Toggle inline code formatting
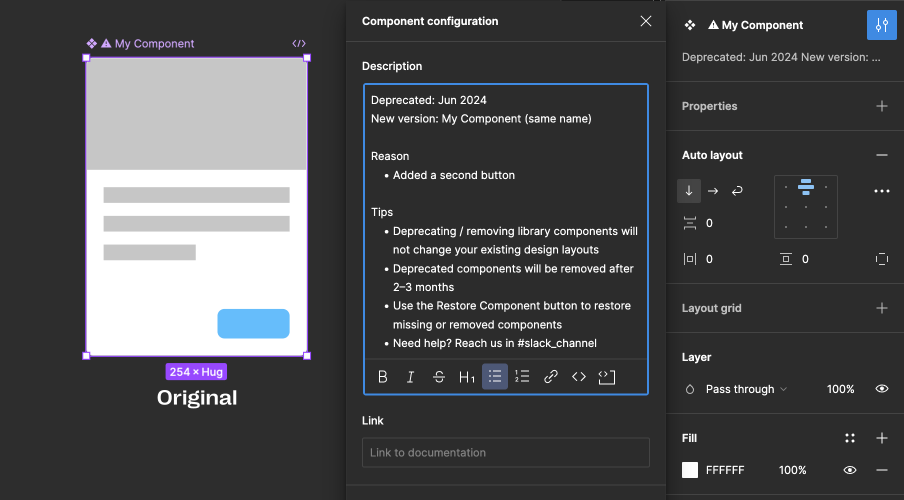Viewport: 904px width, 500px height. pyautogui.click(x=579, y=377)
